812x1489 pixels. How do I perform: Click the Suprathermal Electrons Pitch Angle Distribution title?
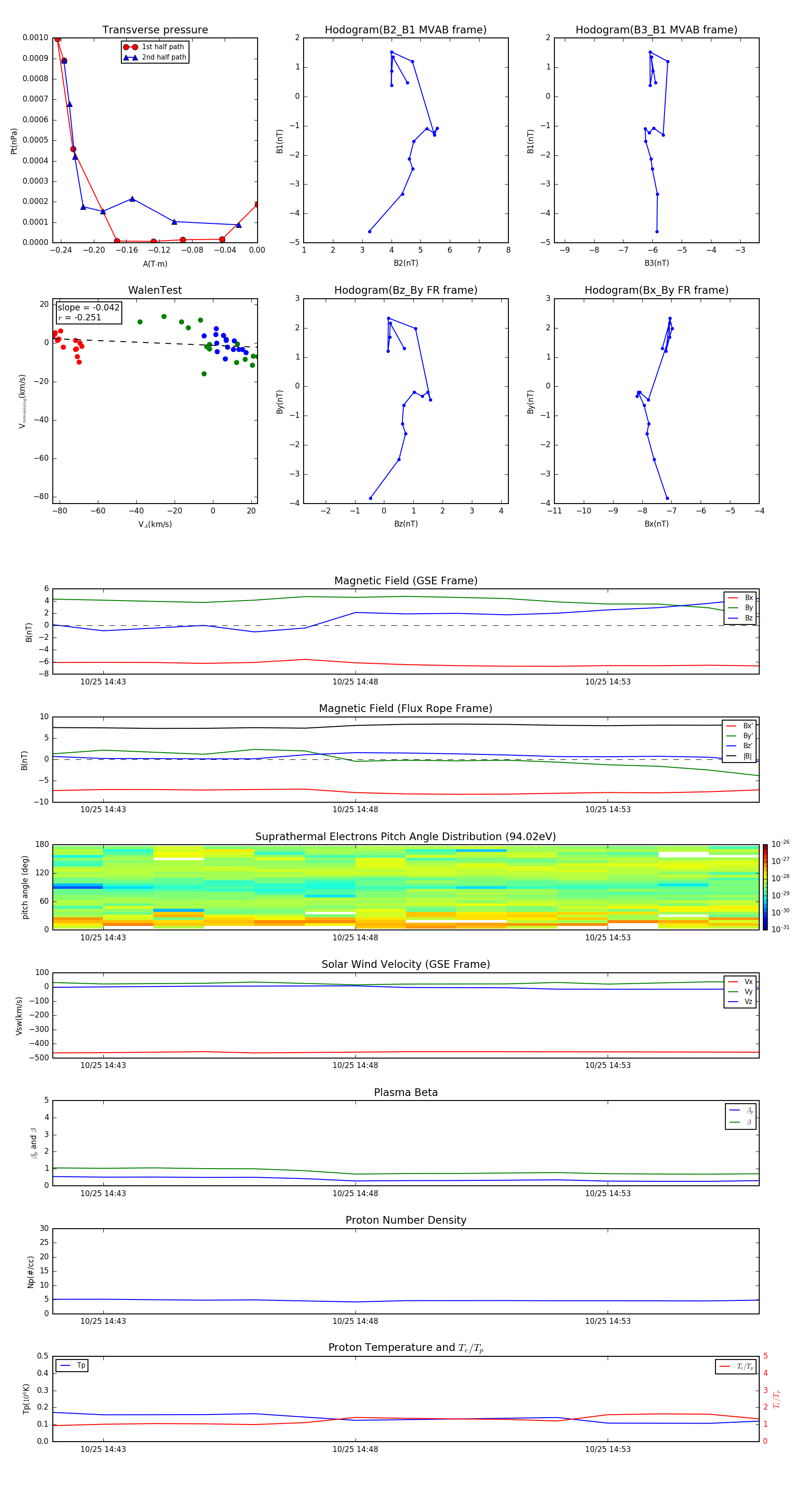tap(406, 837)
